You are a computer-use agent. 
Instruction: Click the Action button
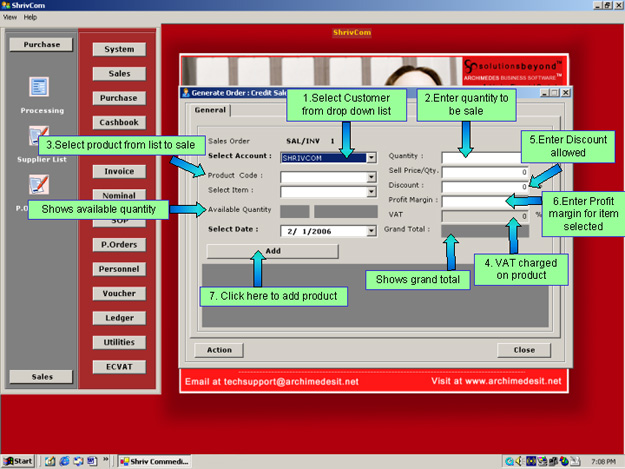pos(219,350)
